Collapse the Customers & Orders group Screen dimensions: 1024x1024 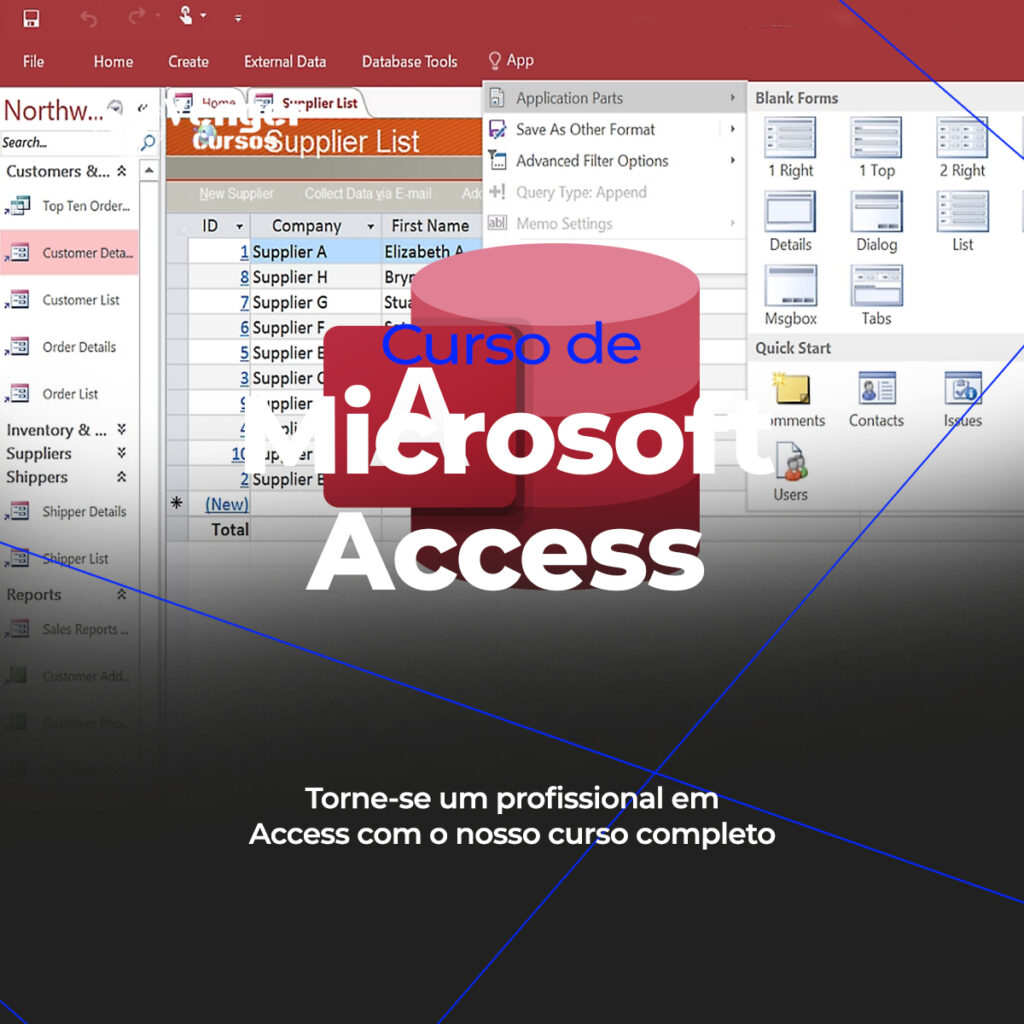(x=121, y=171)
